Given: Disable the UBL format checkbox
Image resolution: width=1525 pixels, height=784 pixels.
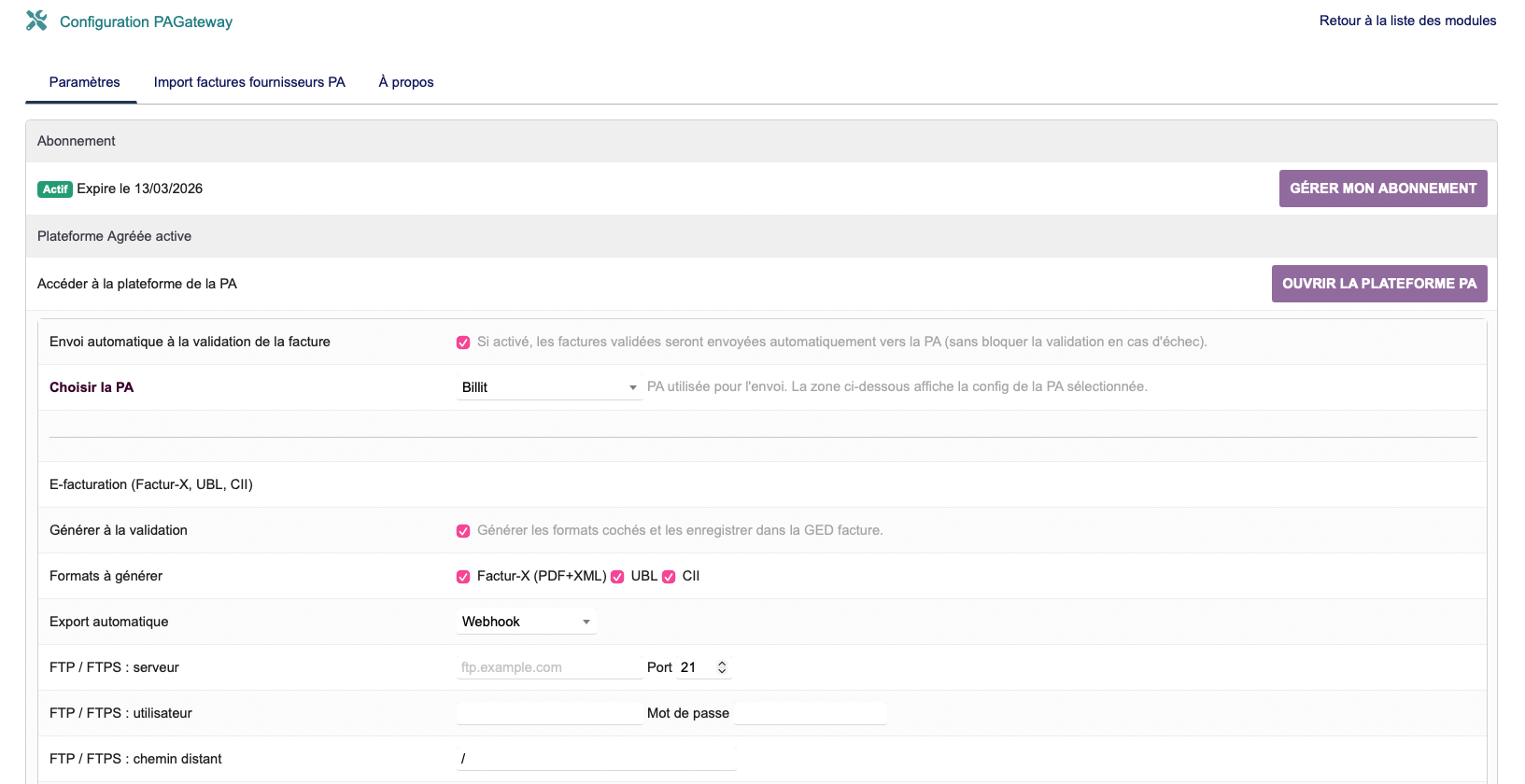Looking at the screenshot, I should point(617,577).
